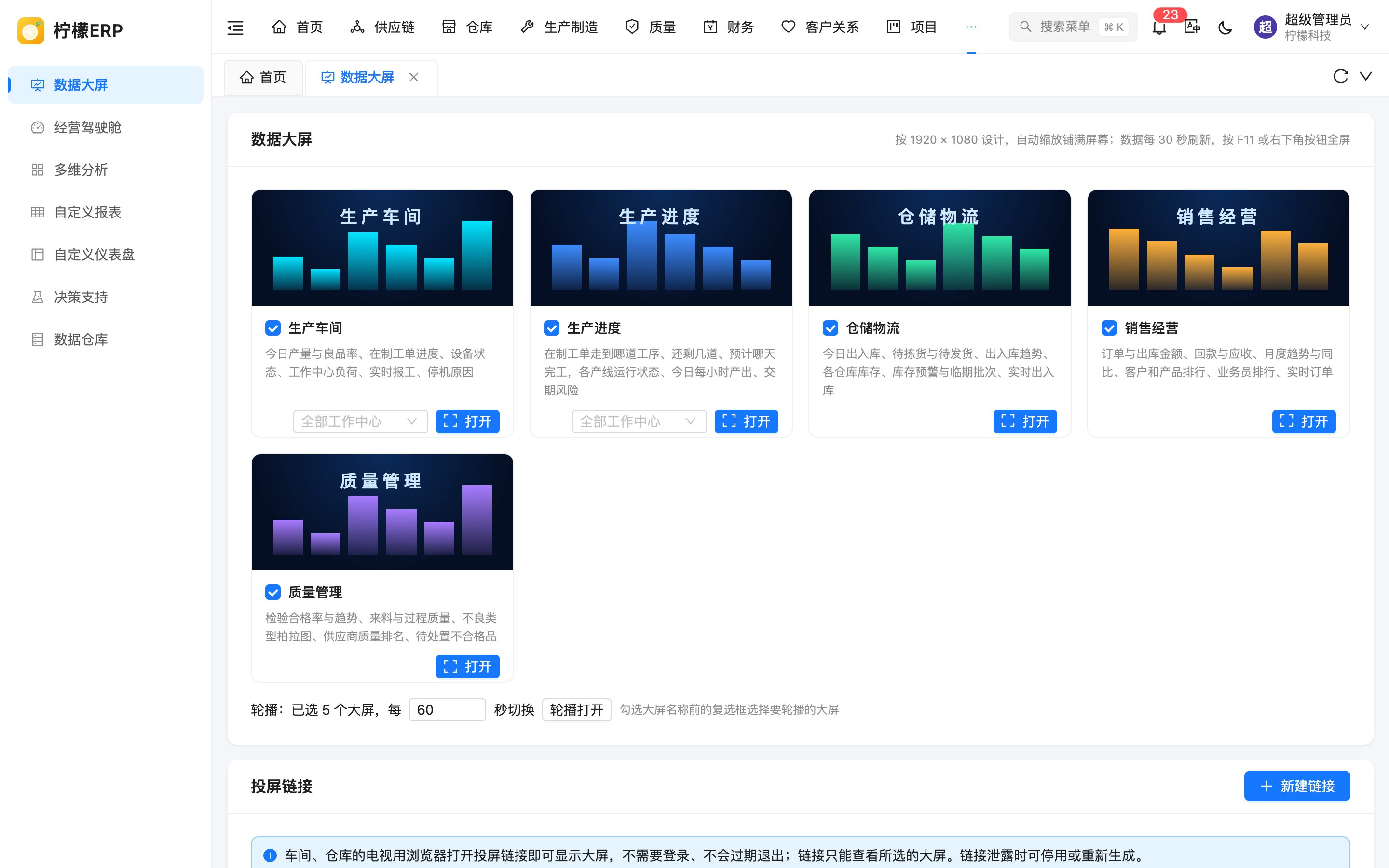Click the 搜索菜单 search box
Image resolution: width=1389 pixels, height=868 pixels.
(1073, 27)
